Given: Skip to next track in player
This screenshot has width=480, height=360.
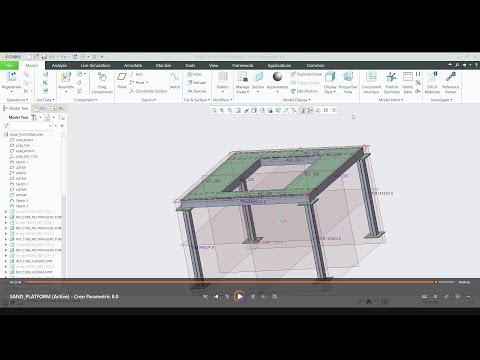Looking at the screenshot, I should click(x=263, y=296).
